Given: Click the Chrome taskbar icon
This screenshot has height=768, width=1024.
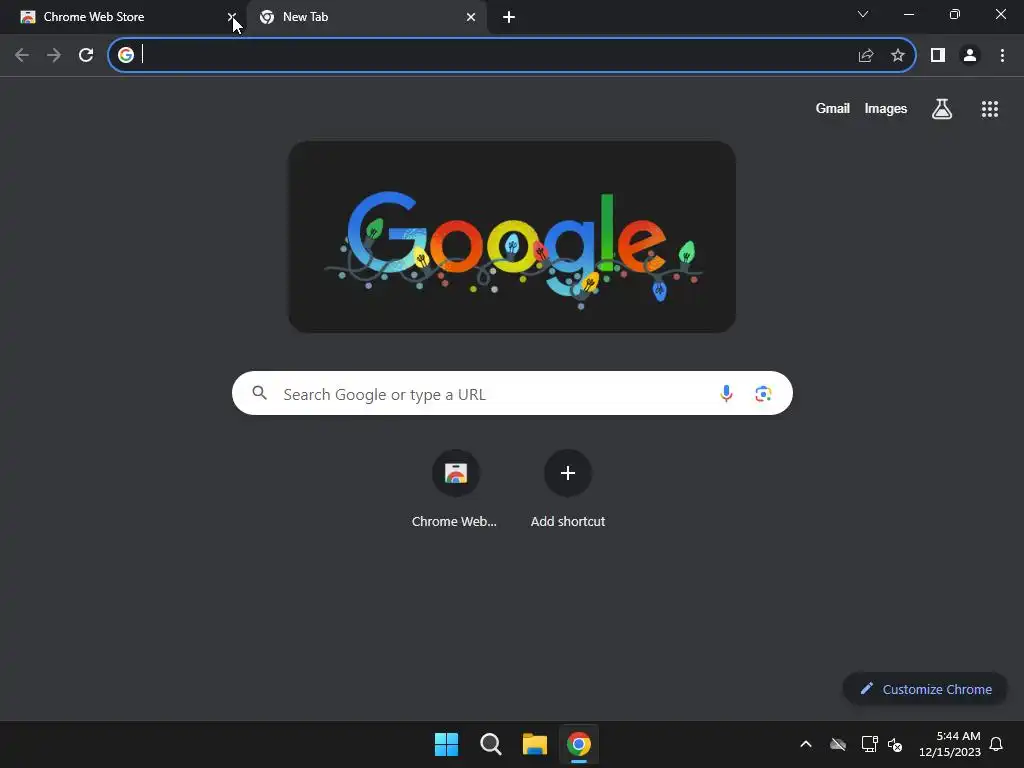Looking at the screenshot, I should (579, 744).
